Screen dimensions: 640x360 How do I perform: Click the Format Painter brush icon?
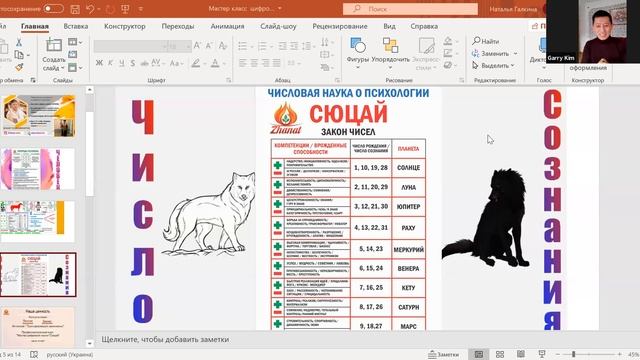coord(19,67)
